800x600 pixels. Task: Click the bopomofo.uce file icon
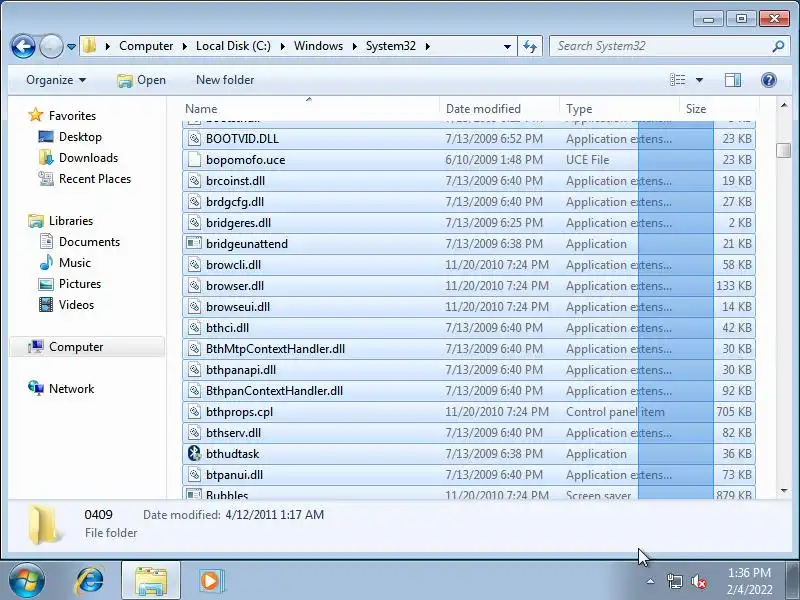pyautogui.click(x=194, y=160)
